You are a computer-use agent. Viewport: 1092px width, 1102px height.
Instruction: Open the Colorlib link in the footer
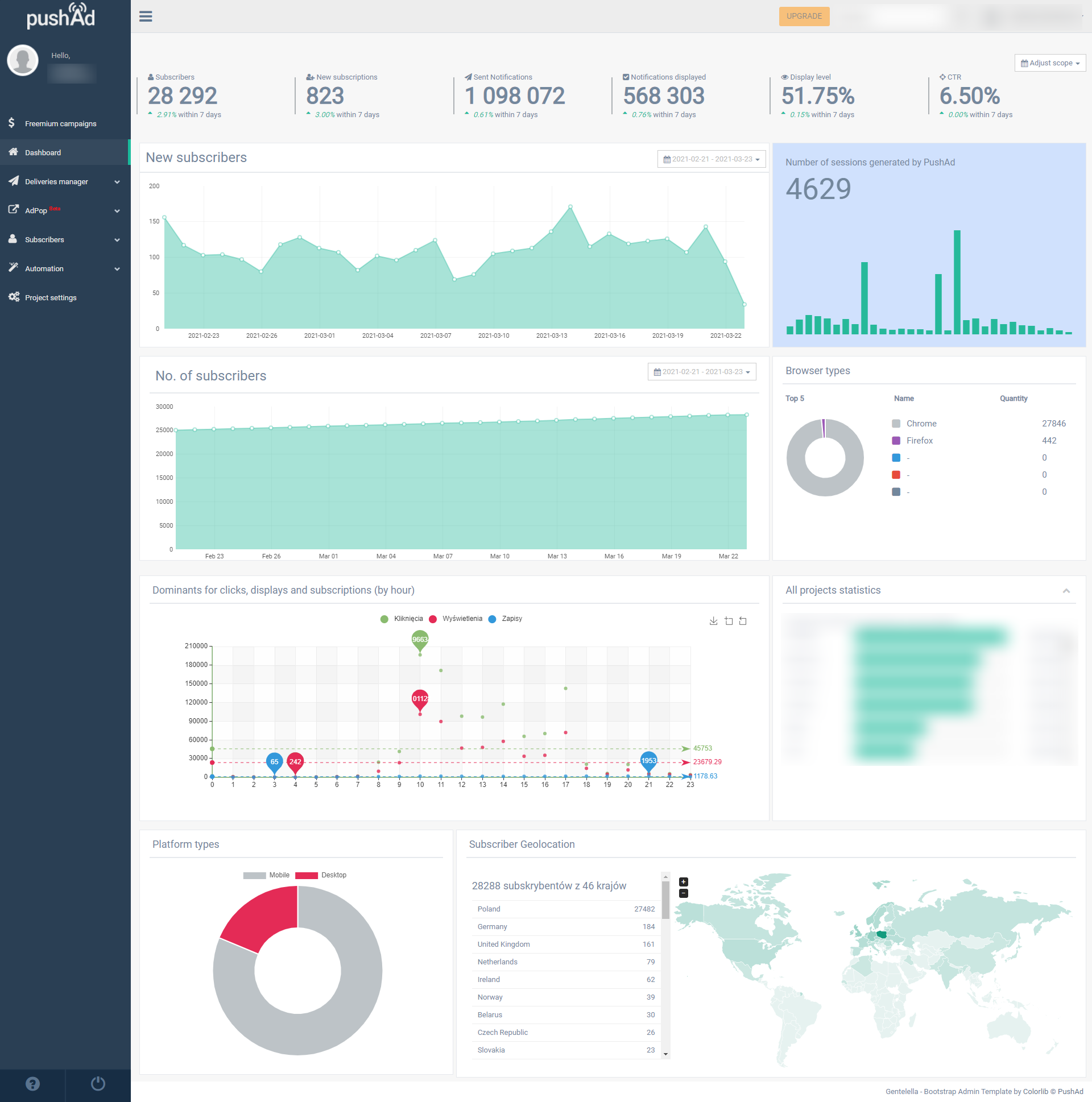pos(1035,1092)
